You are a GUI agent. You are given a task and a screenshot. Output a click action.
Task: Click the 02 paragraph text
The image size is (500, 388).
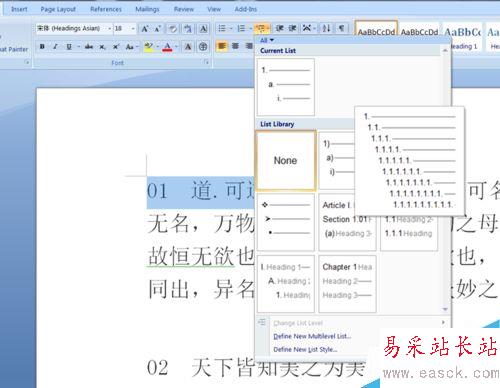pos(257,368)
